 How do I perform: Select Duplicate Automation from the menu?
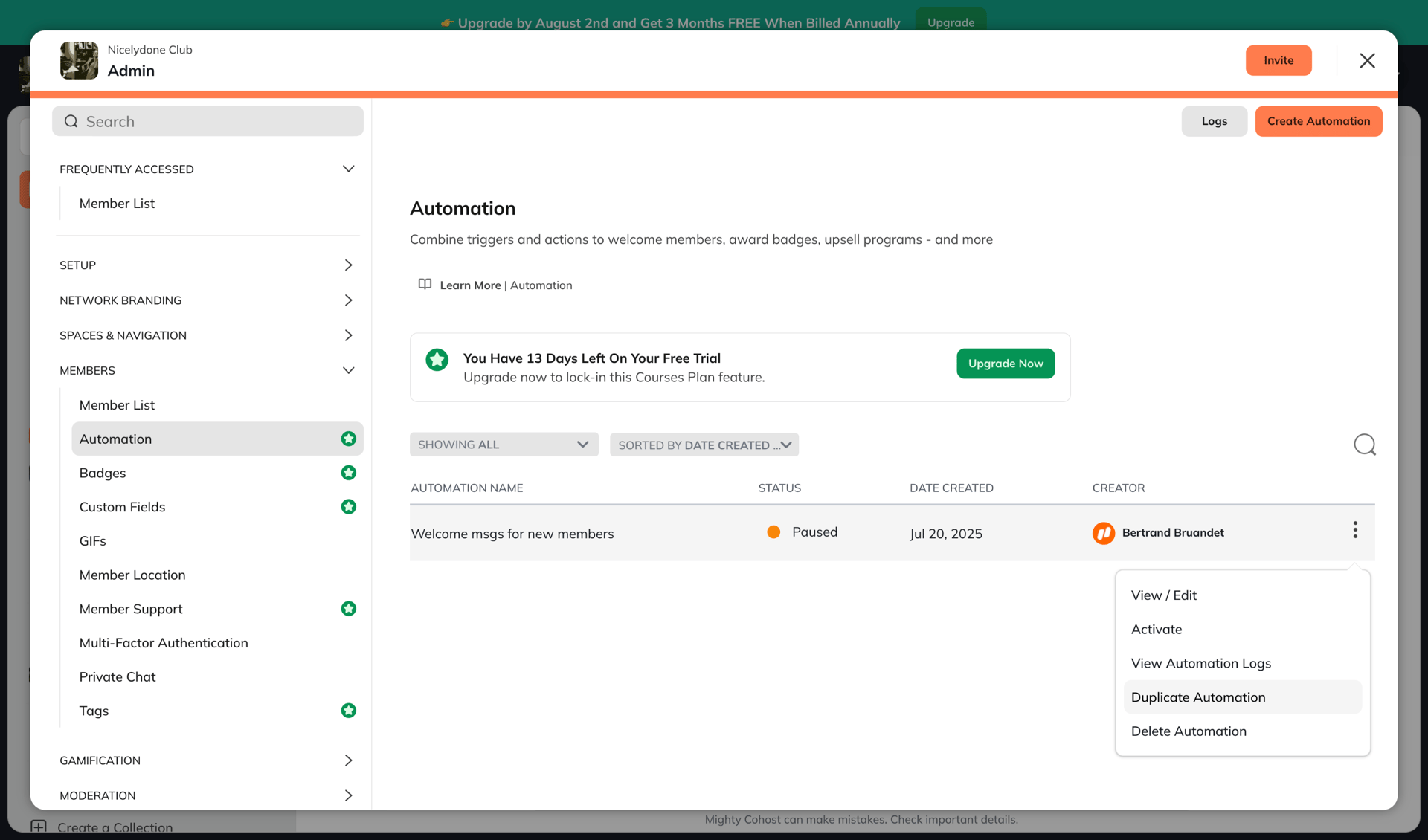[1198, 697]
